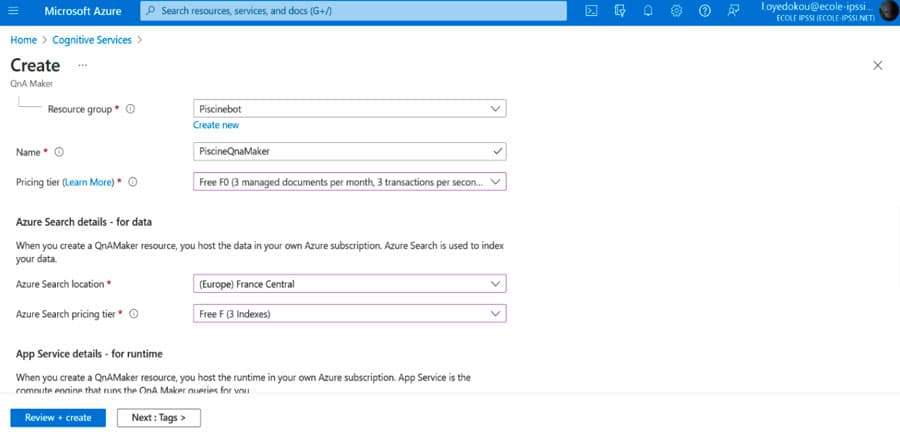Viewport: 900px width, 440px height.
Task: Click the 'Resource group' label
Action: (80, 108)
